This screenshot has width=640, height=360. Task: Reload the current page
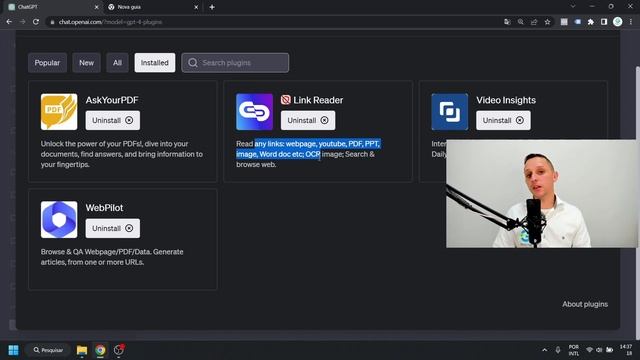36,22
